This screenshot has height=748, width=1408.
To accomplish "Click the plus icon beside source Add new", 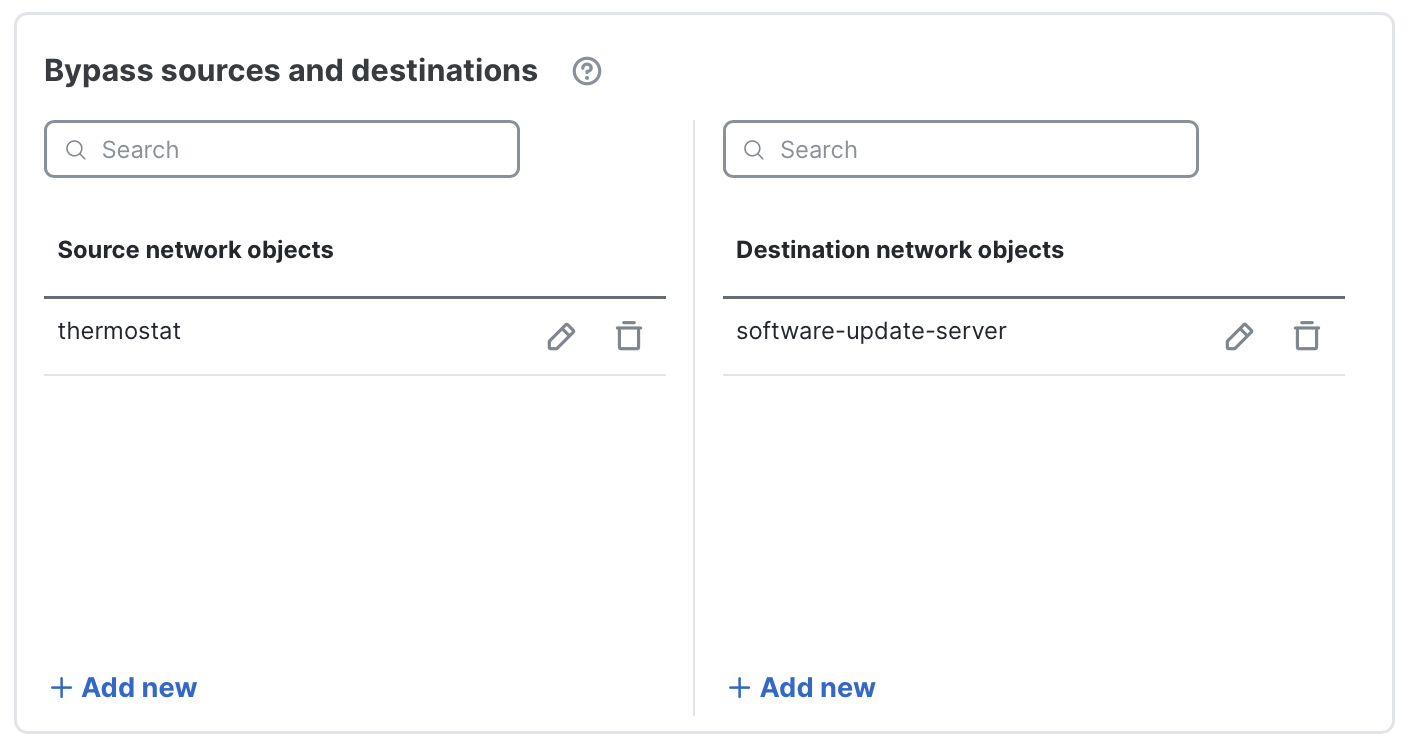I will click(x=61, y=687).
